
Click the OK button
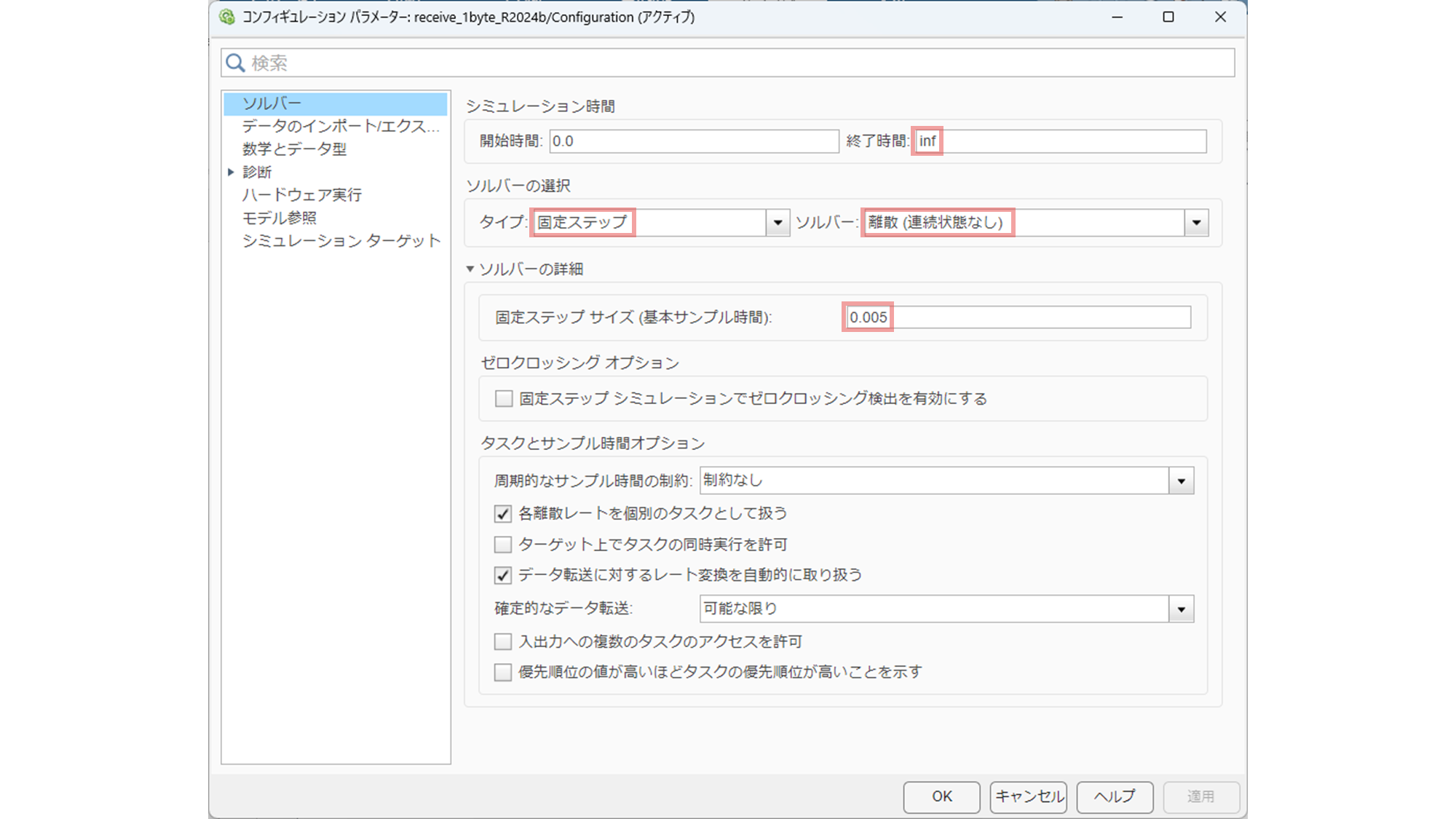[x=941, y=796]
